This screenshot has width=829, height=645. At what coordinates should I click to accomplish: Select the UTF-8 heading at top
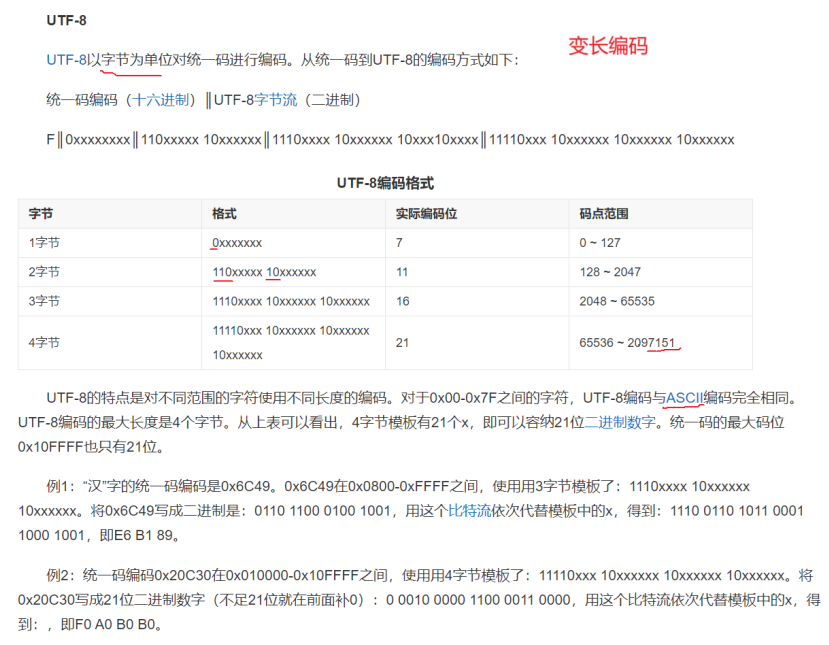(x=66, y=21)
